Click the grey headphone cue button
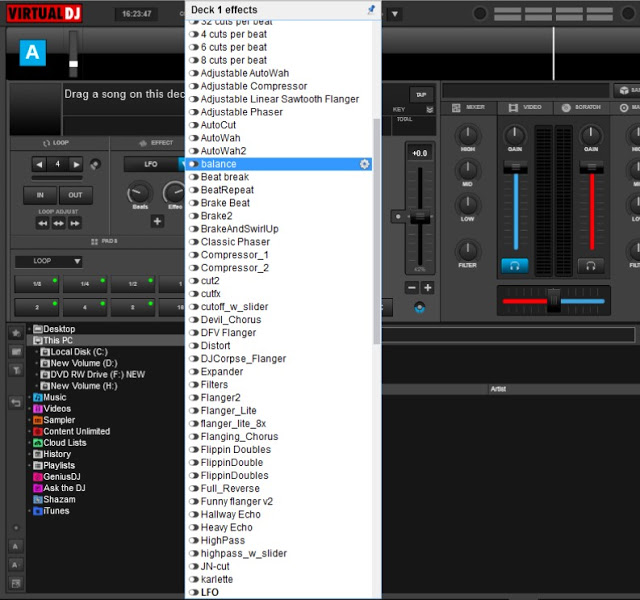 click(x=591, y=266)
